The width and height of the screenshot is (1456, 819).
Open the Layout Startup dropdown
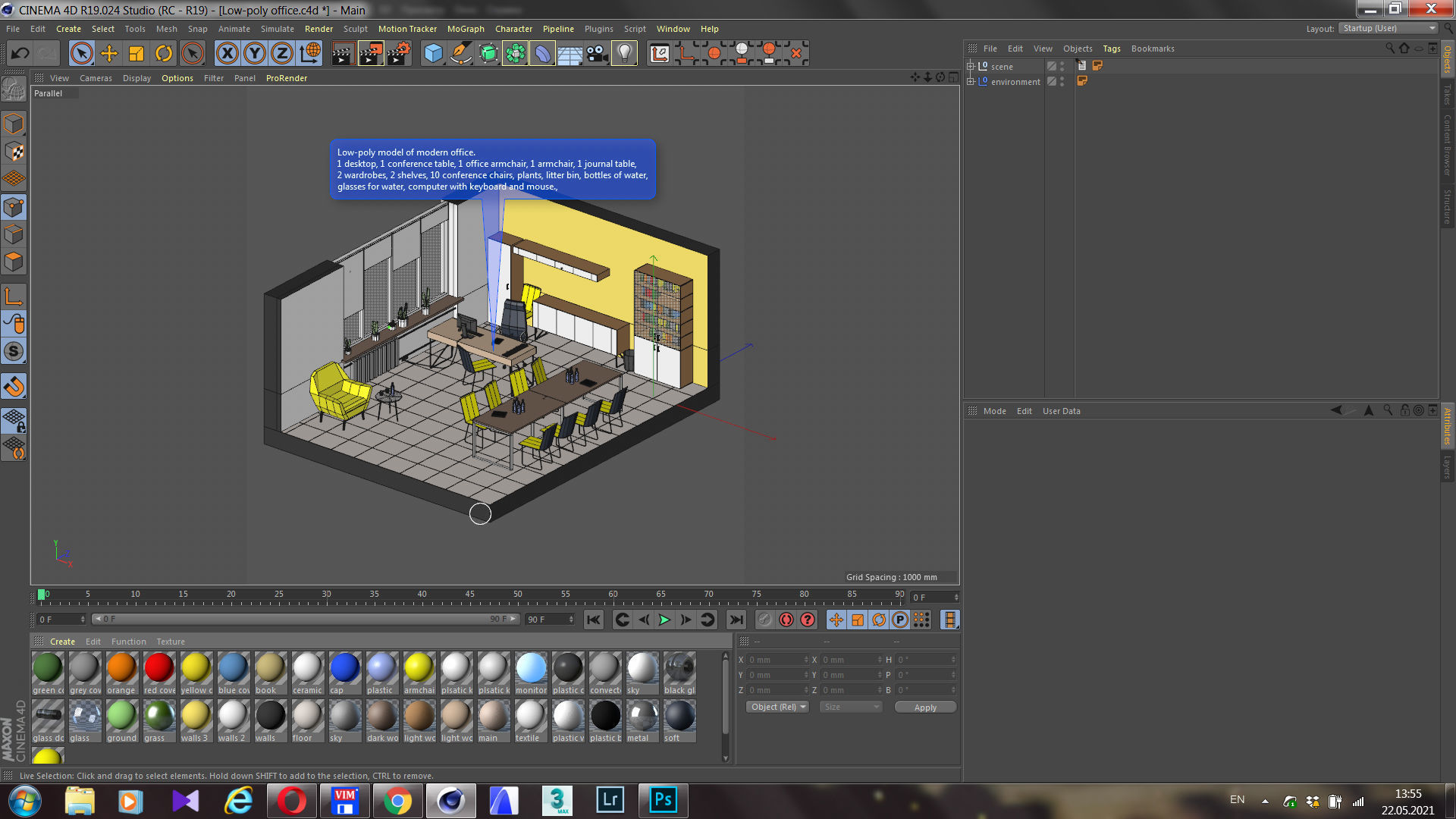[x=1389, y=28]
